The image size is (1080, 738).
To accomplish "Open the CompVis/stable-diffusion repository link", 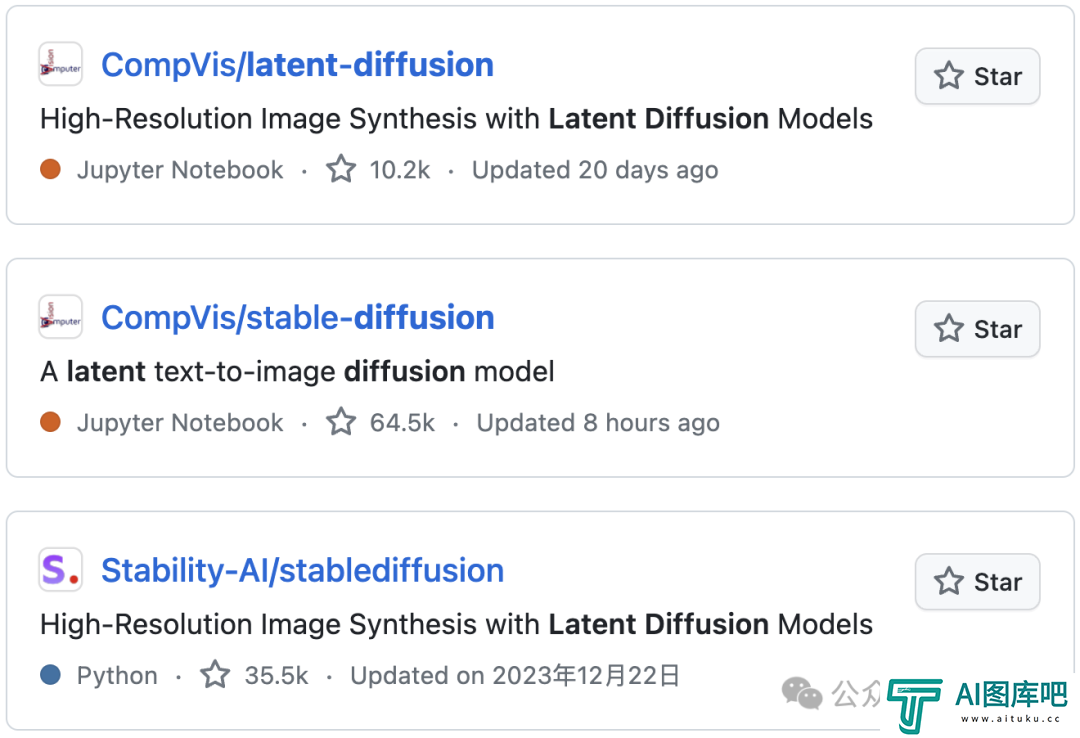I will click(298, 318).
